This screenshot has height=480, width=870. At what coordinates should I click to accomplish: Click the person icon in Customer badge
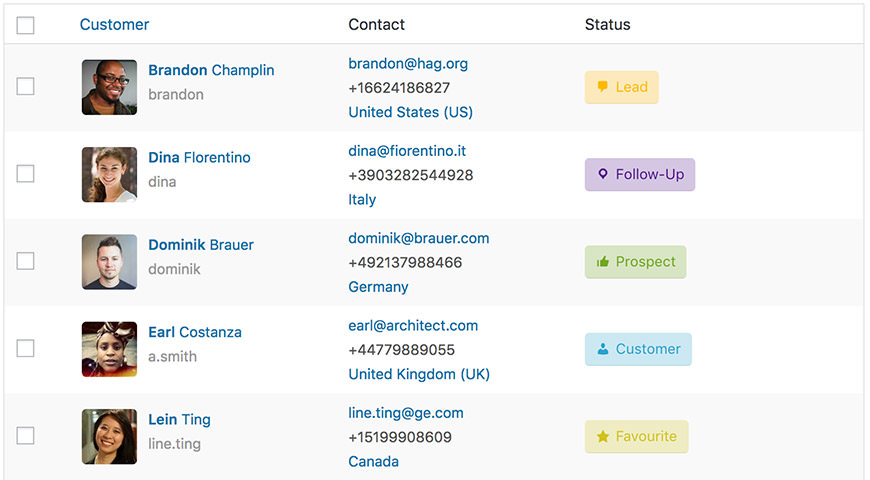pyautogui.click(x=603, y=349)
